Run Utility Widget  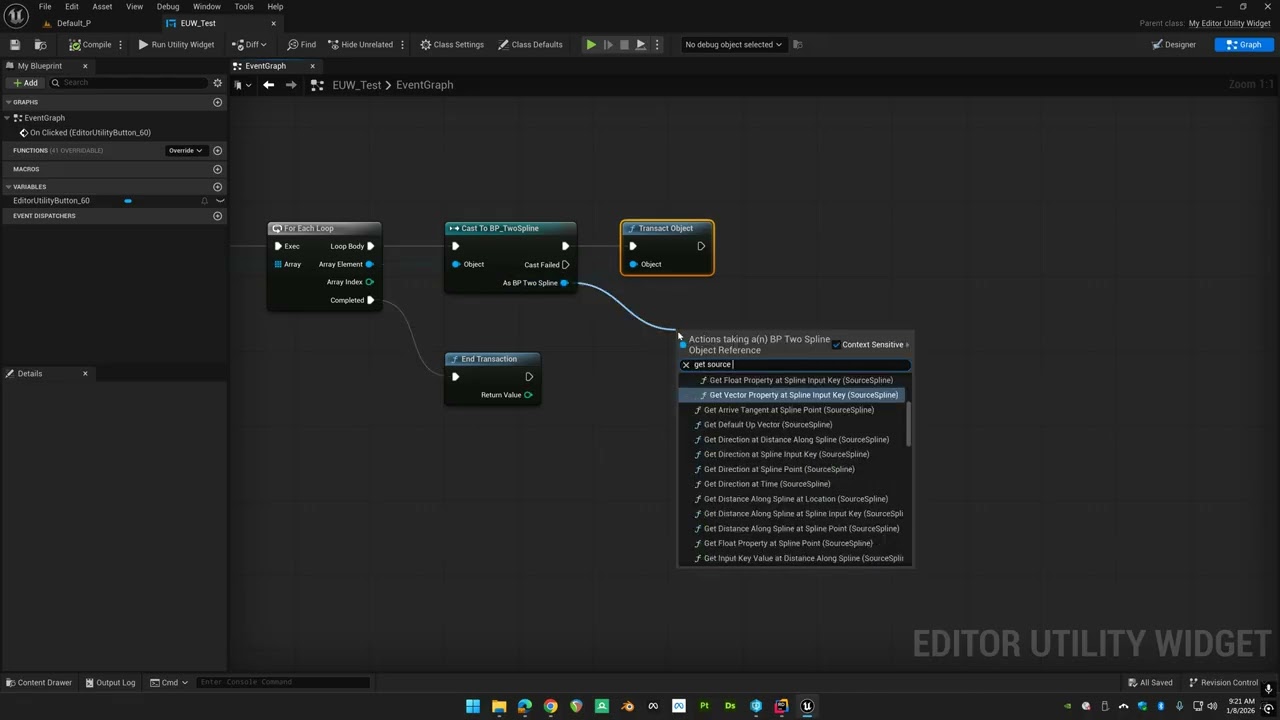176,44
